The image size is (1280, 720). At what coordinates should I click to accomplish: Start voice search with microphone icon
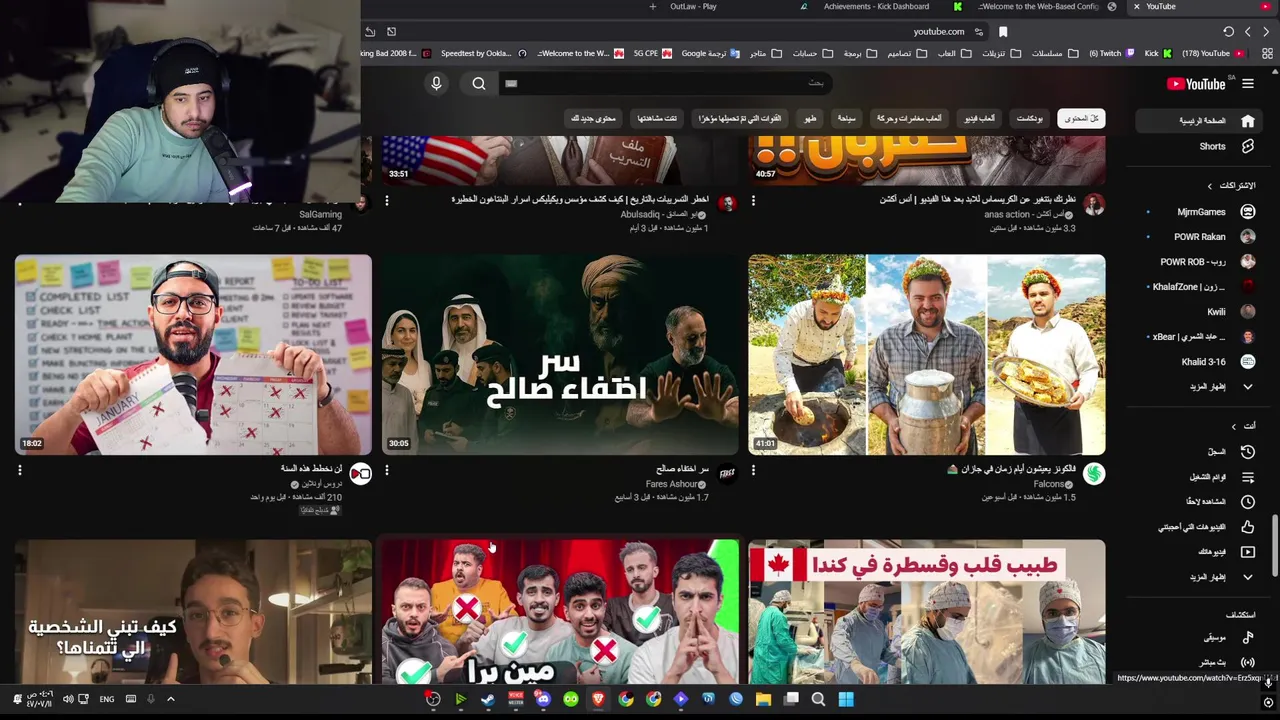pos(436,84)
